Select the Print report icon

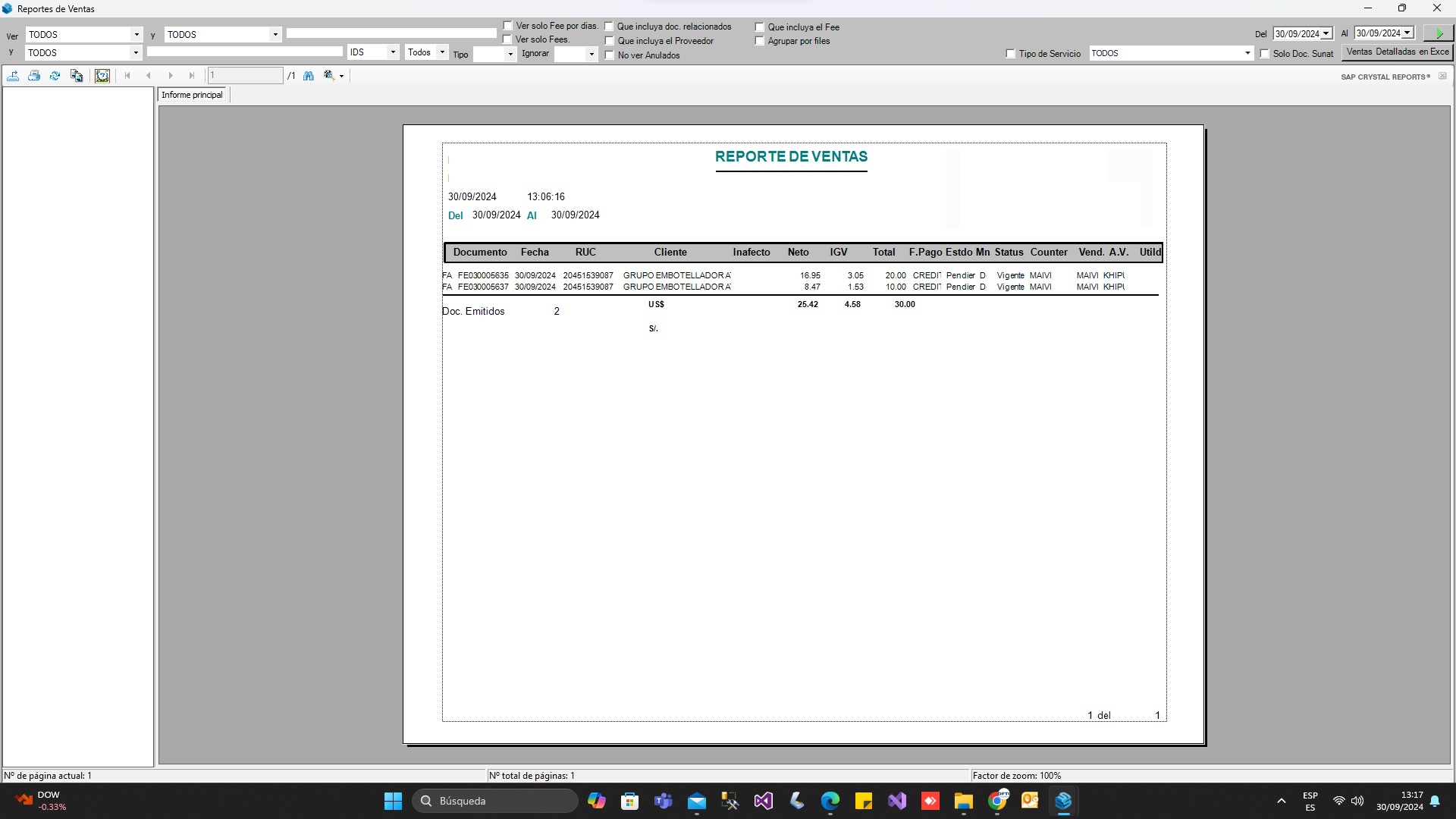[x=34, y=75]
